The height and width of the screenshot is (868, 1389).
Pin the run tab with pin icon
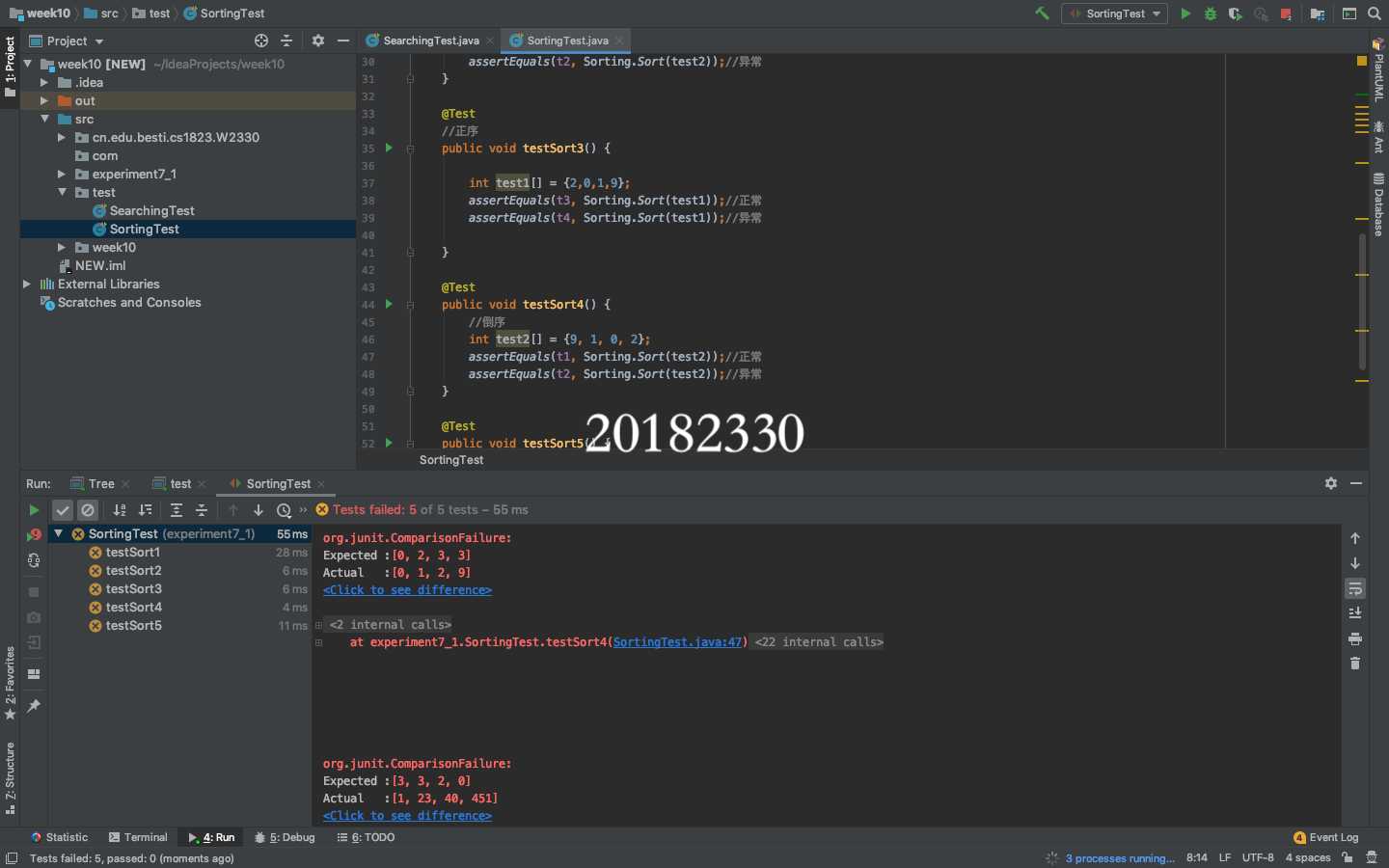click(x=34, y=706)
